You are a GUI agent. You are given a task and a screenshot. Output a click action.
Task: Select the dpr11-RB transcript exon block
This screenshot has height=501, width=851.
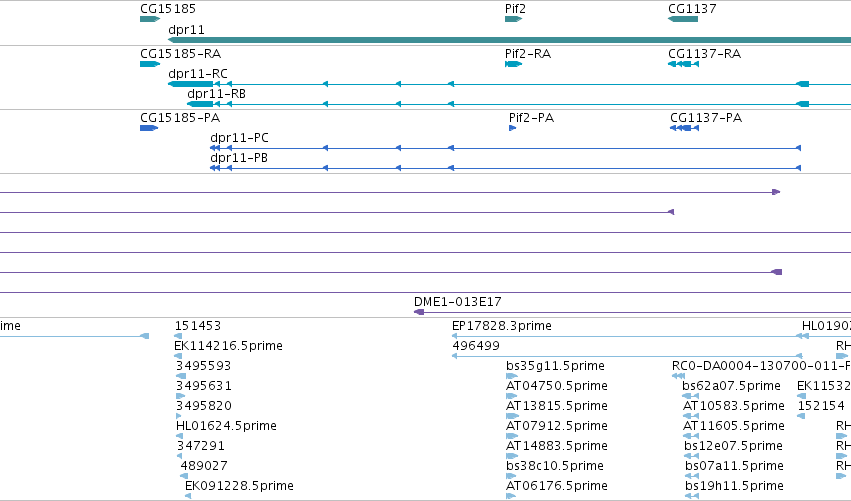[x=200, y=104]
